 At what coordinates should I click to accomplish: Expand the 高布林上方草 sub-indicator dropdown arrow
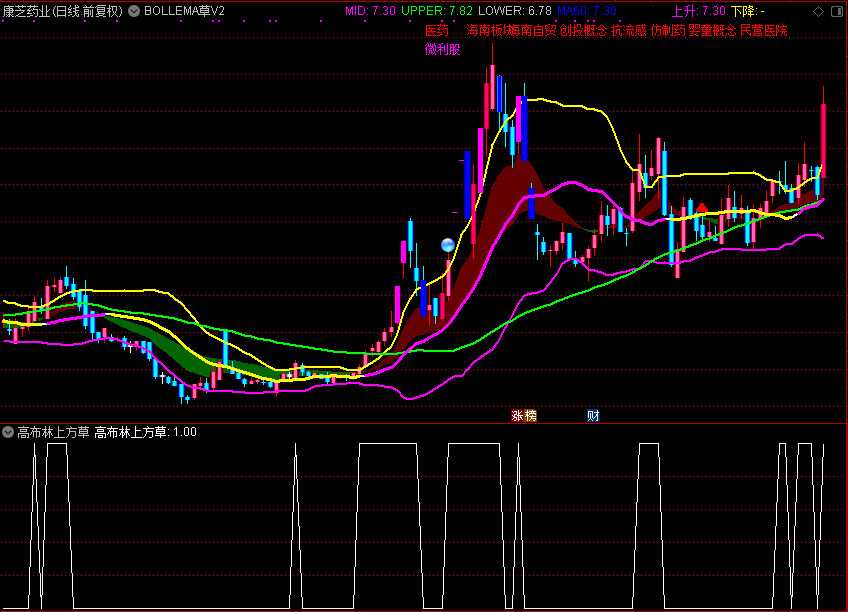click(x=8, y=432)
